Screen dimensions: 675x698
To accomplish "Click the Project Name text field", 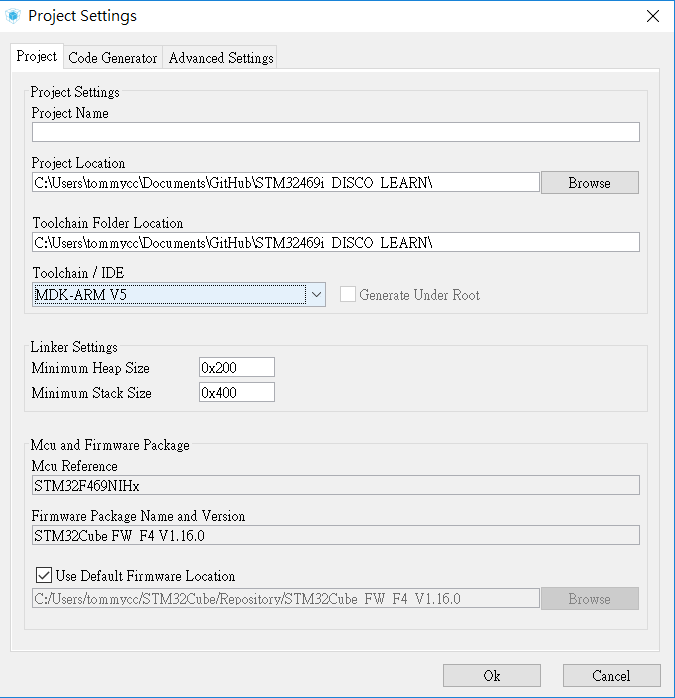I will pyautogui.click(x=335, y=132).
